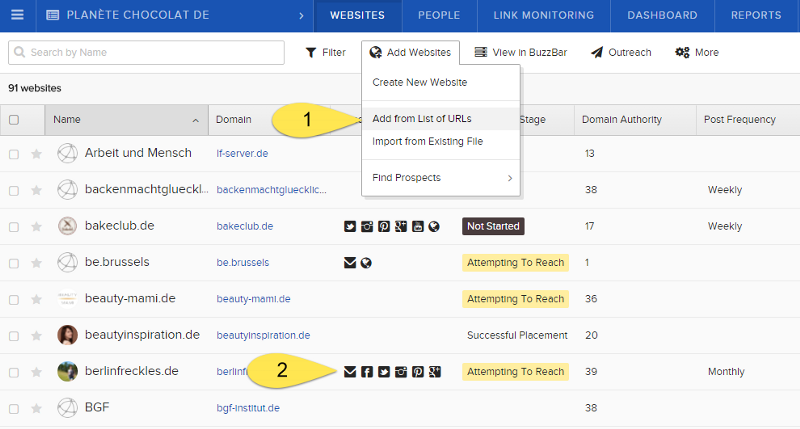Screen dimensions: 800x429
Task: Open the More options dropdown
Action: tap(697, 53)
